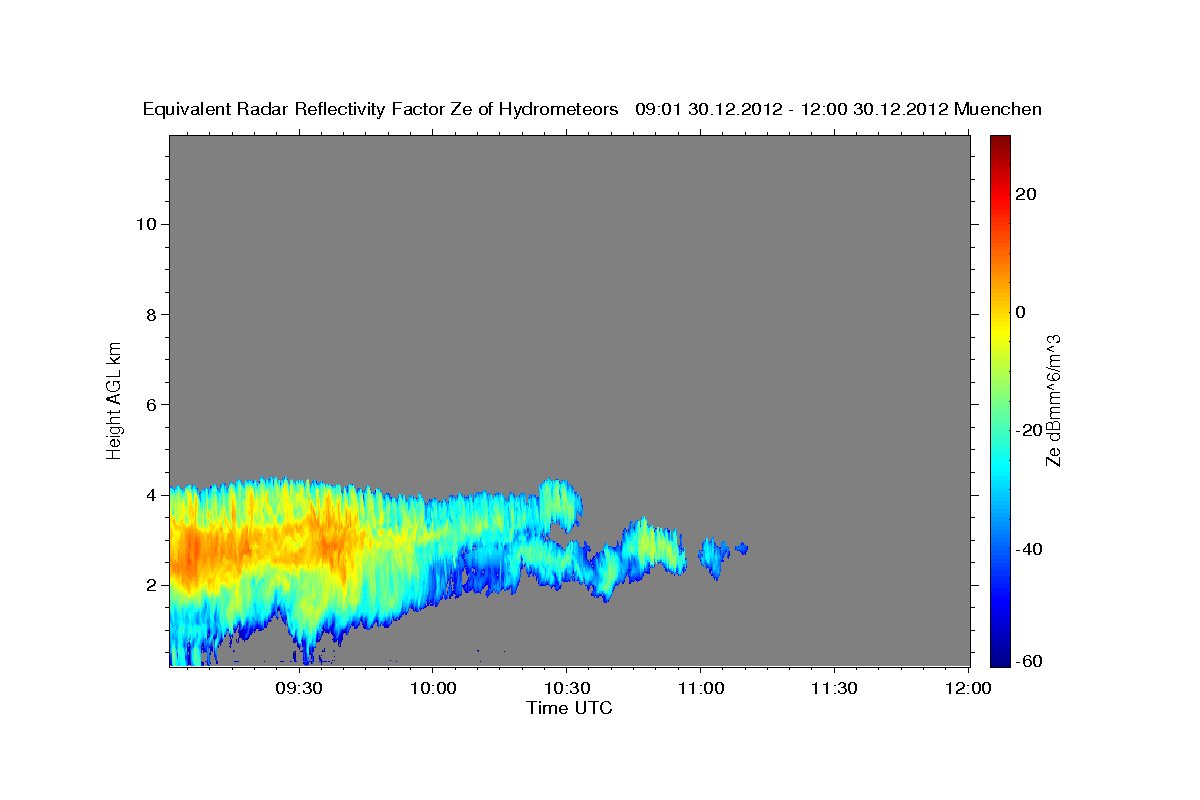Click the 'Muenchen' location label
1200x800 pixels.
pyautogui.click(x=998, y=109)
